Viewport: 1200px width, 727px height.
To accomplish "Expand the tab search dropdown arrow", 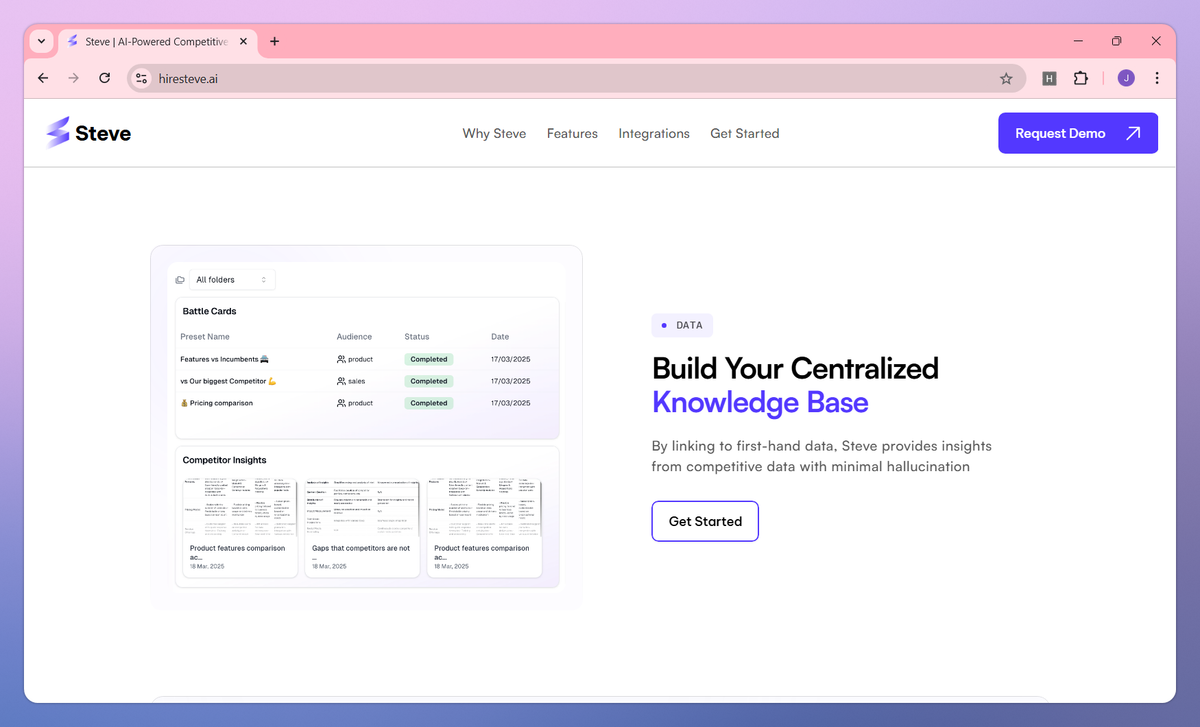I will tap(40, 41).
